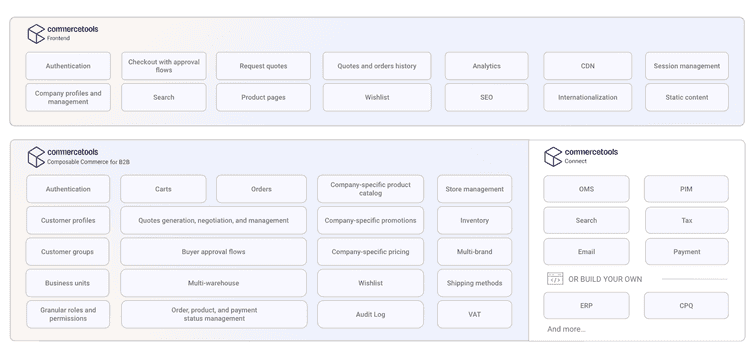Select the Static content box
The height and width of the screenshot is (361, 754).
[x=687, y=98]
